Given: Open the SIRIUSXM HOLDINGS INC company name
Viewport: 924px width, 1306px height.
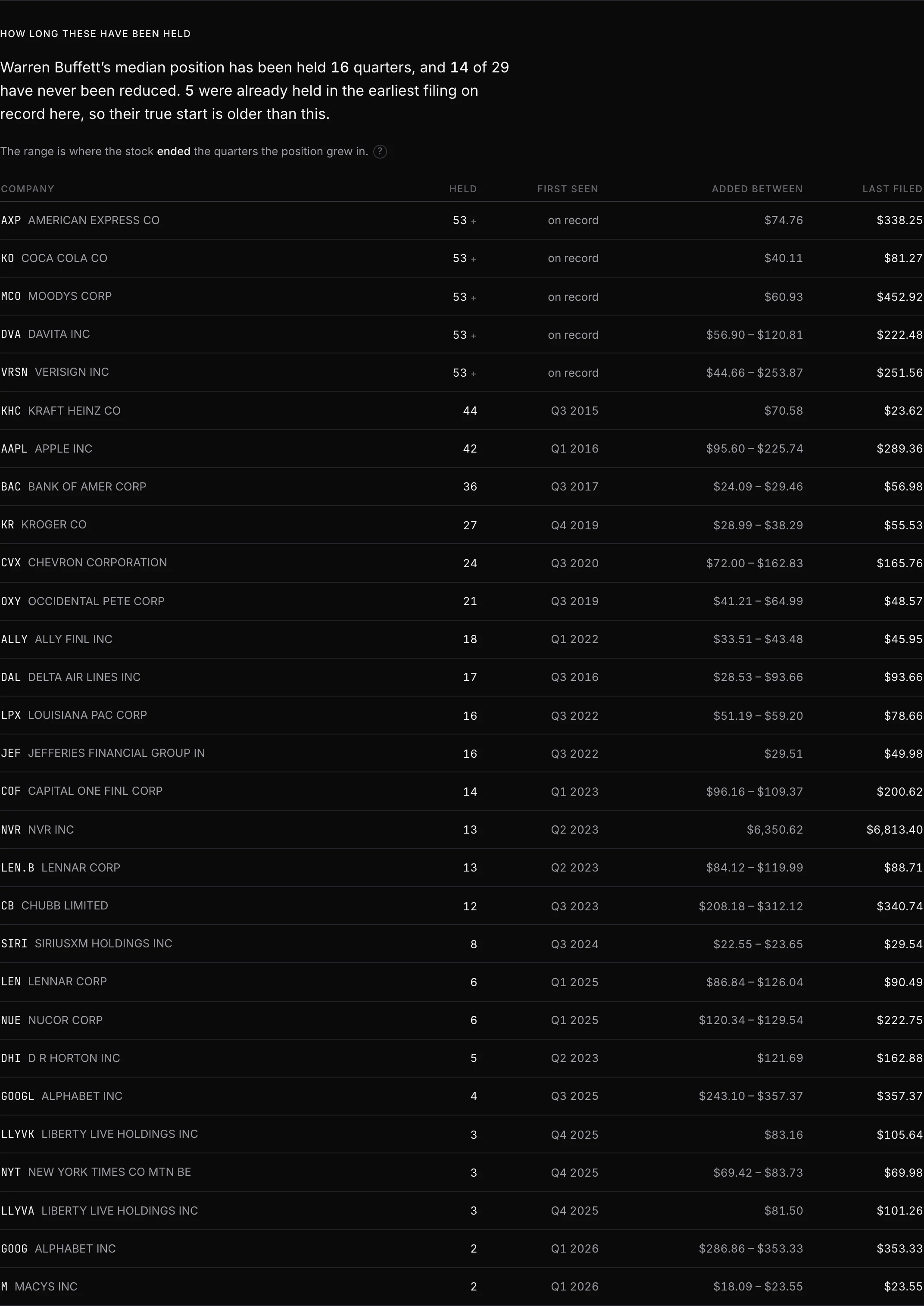Looking at the screenshot, I should tap(103, 944).
